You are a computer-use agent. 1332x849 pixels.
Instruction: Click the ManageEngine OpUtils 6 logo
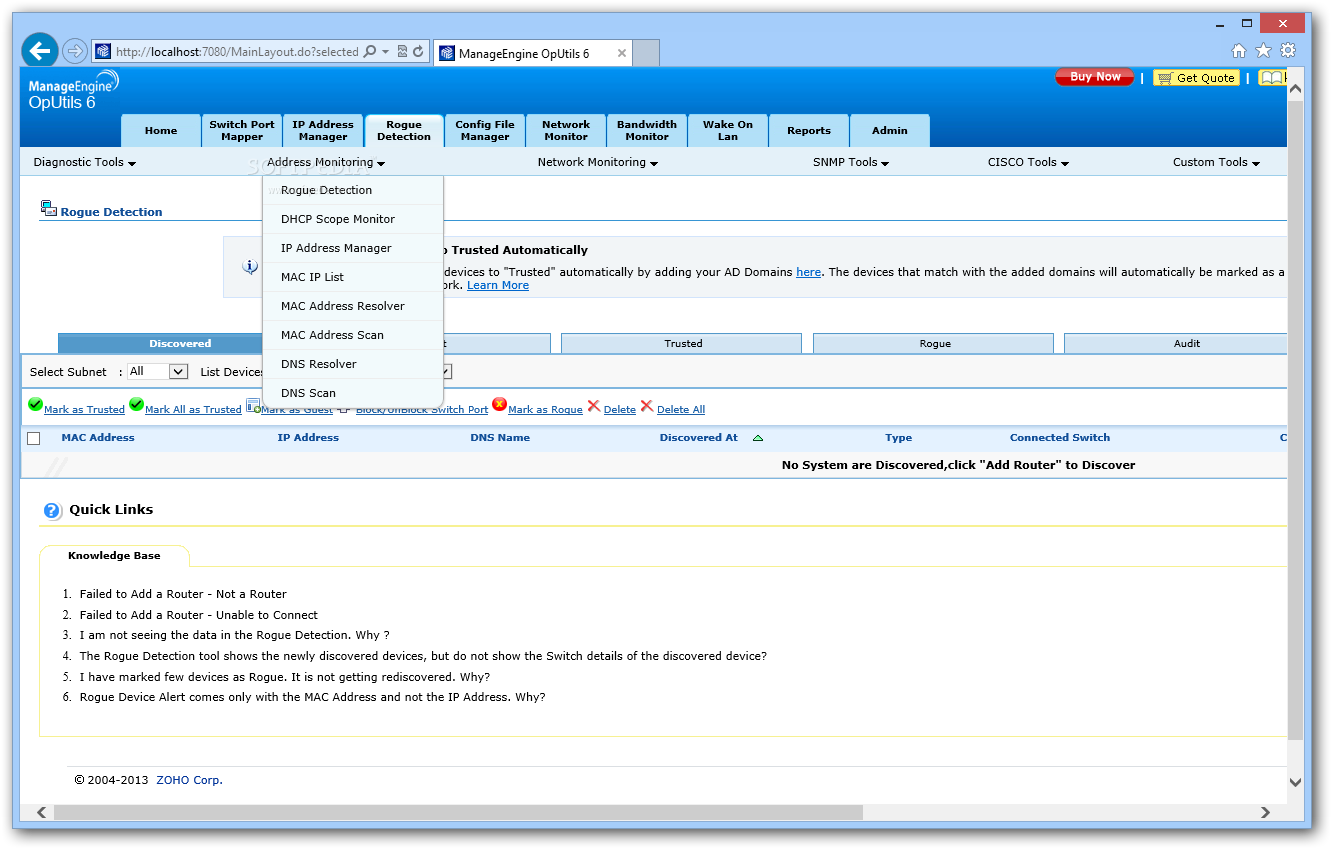(74, 90)
